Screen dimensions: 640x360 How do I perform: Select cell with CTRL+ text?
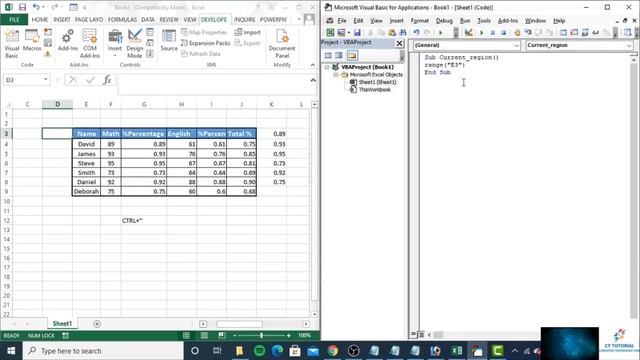pos(144,220)
